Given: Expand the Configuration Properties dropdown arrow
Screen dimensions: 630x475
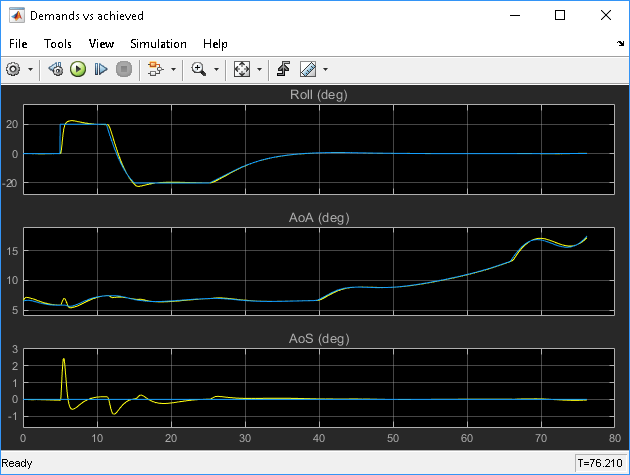Looking at the screenshot, I should point(31,70).
